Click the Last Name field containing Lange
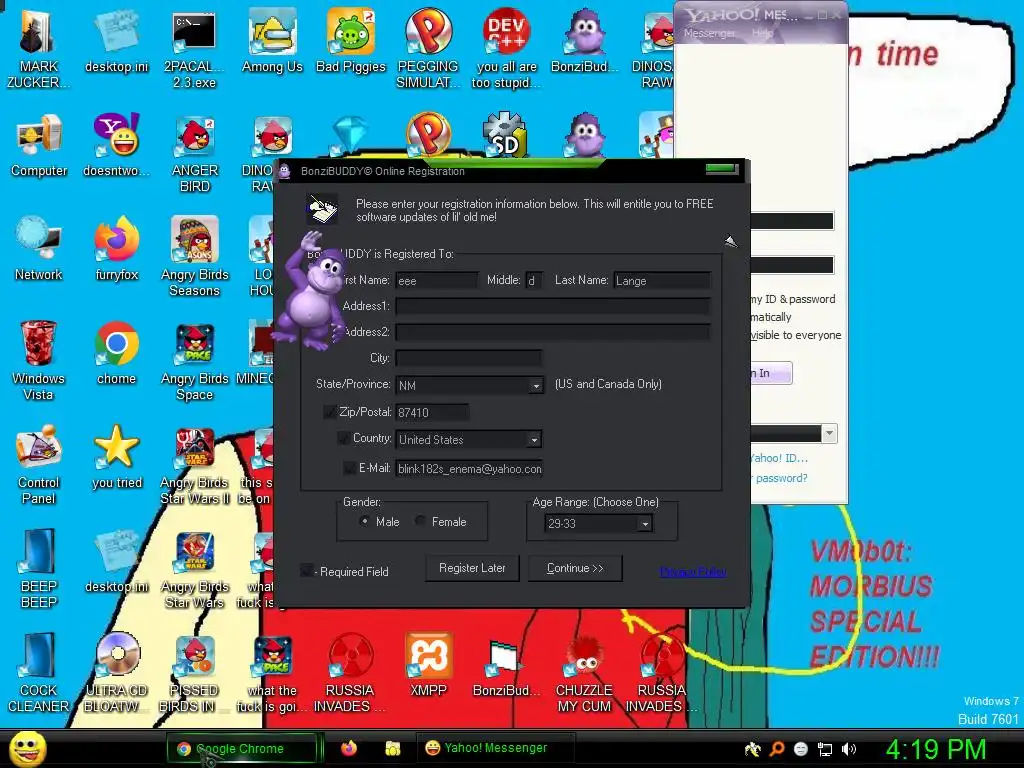The image size is (1024, 768). coord(662,281)
